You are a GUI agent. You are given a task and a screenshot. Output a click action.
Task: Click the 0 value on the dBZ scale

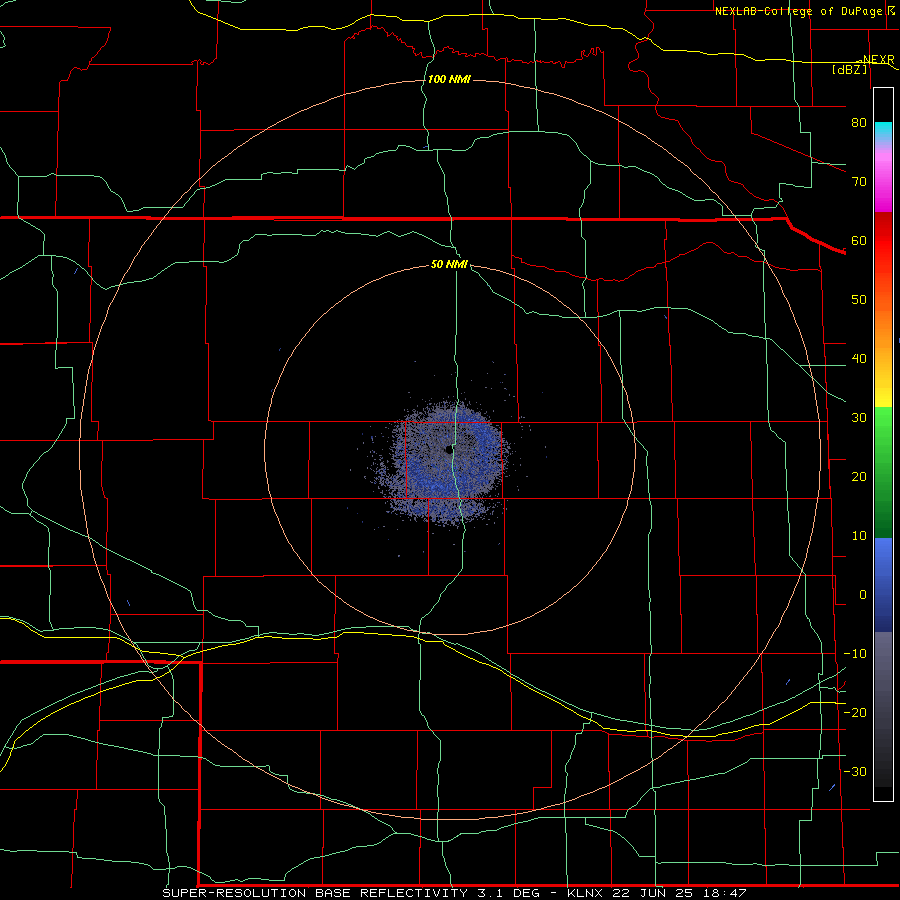pos(863,595)
